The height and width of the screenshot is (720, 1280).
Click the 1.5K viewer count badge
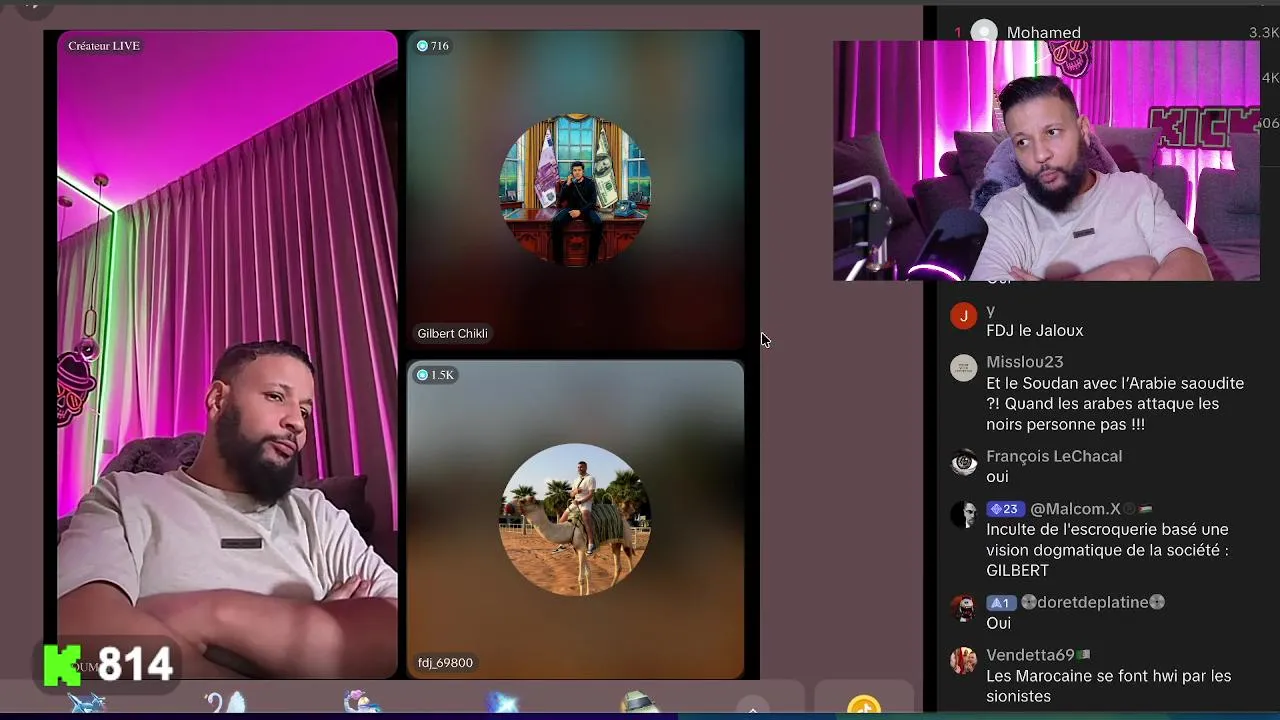pos(435,375)
